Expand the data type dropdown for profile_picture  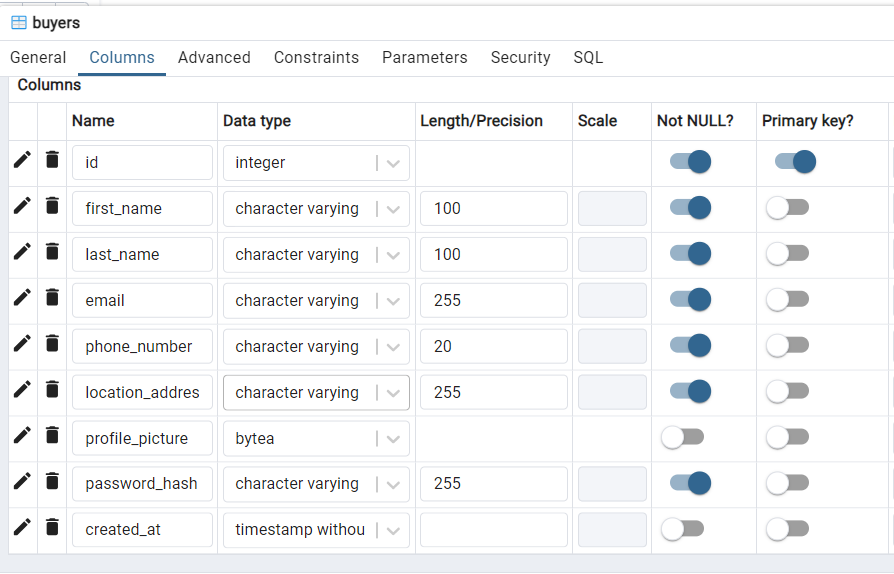coord(392,439)
